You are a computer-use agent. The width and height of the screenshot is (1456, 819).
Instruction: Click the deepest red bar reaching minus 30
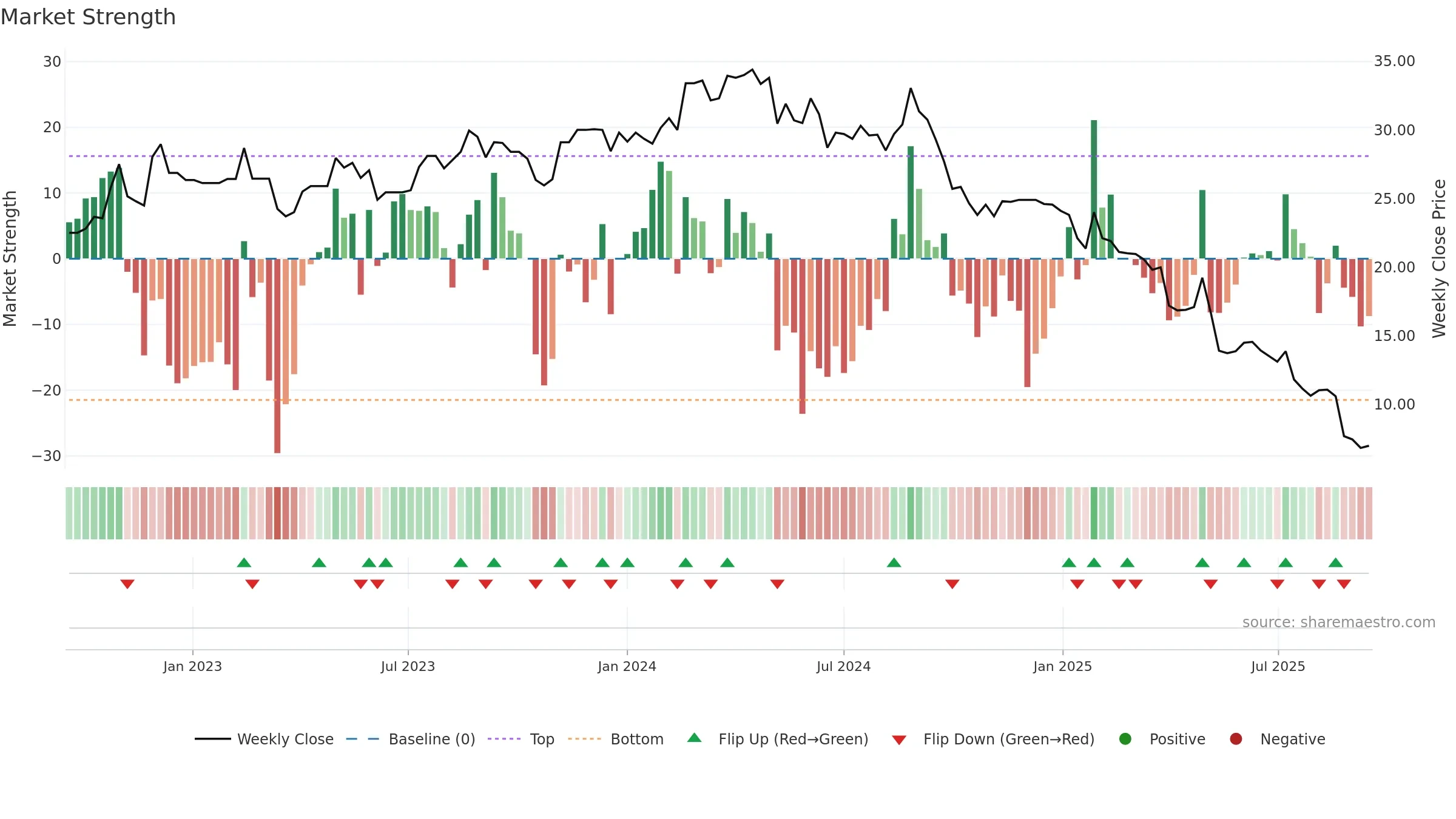277,356
